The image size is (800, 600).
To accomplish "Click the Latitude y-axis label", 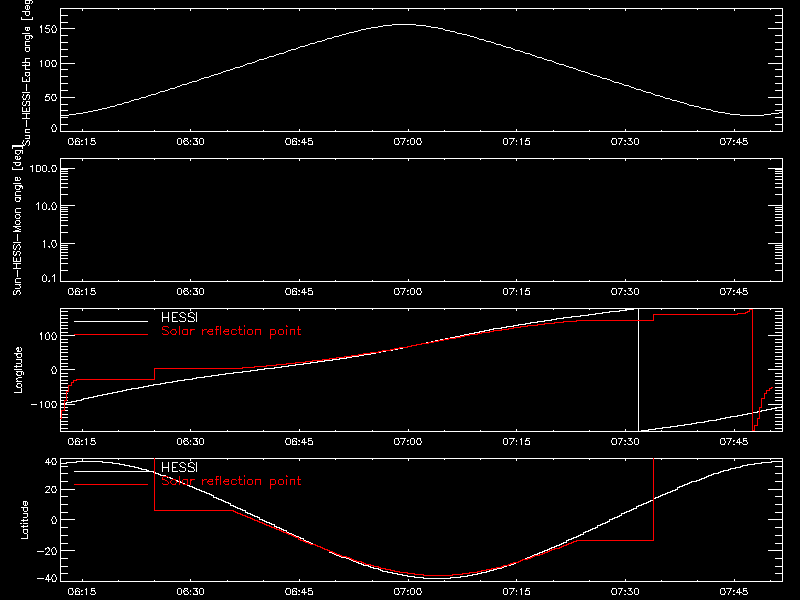I will click(24, 520).
